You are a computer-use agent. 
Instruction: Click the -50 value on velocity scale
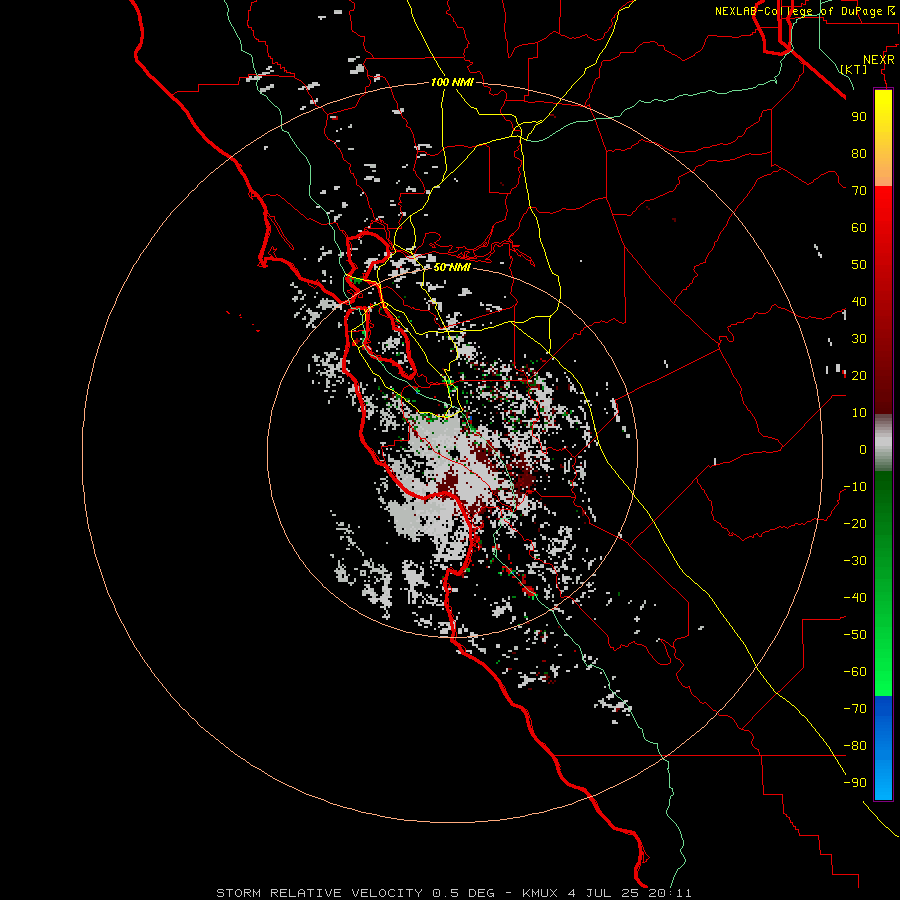(x=855, y=635)
